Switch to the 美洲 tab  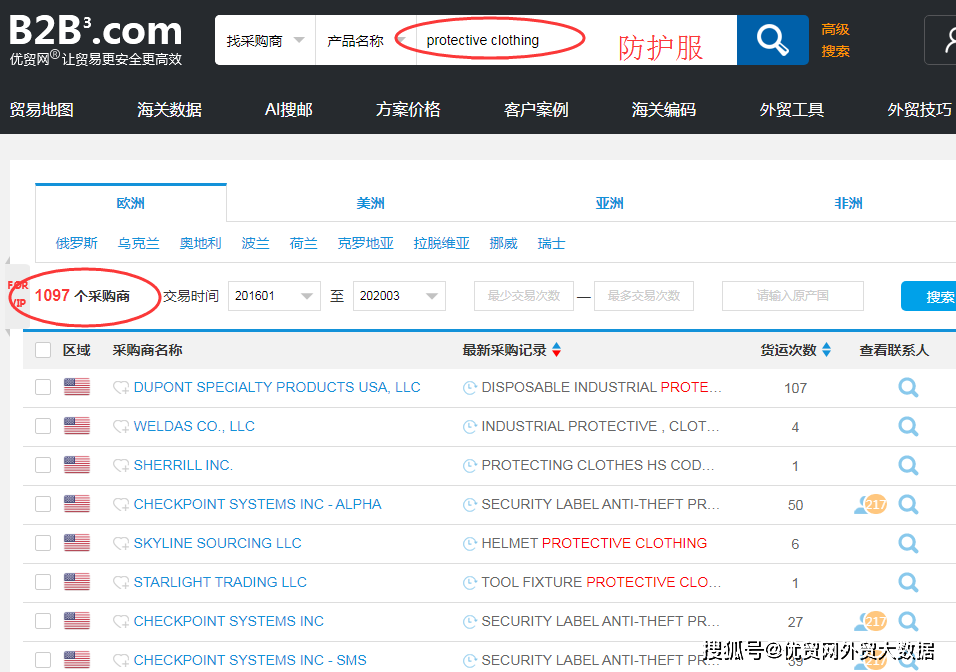pyautogui.click(x=370, y=203)
